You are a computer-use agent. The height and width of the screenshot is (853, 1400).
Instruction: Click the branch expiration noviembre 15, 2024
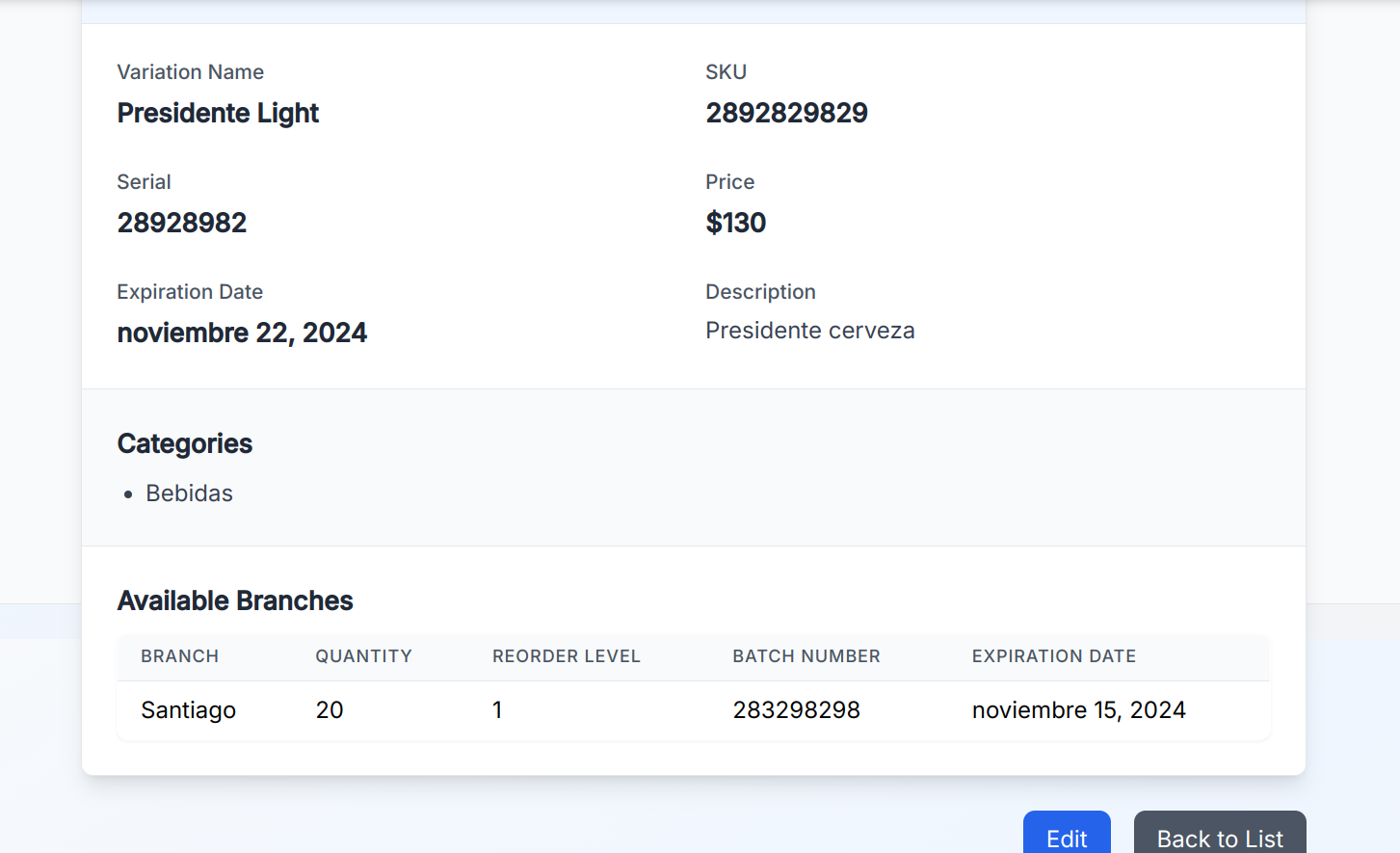(1078, 710)
